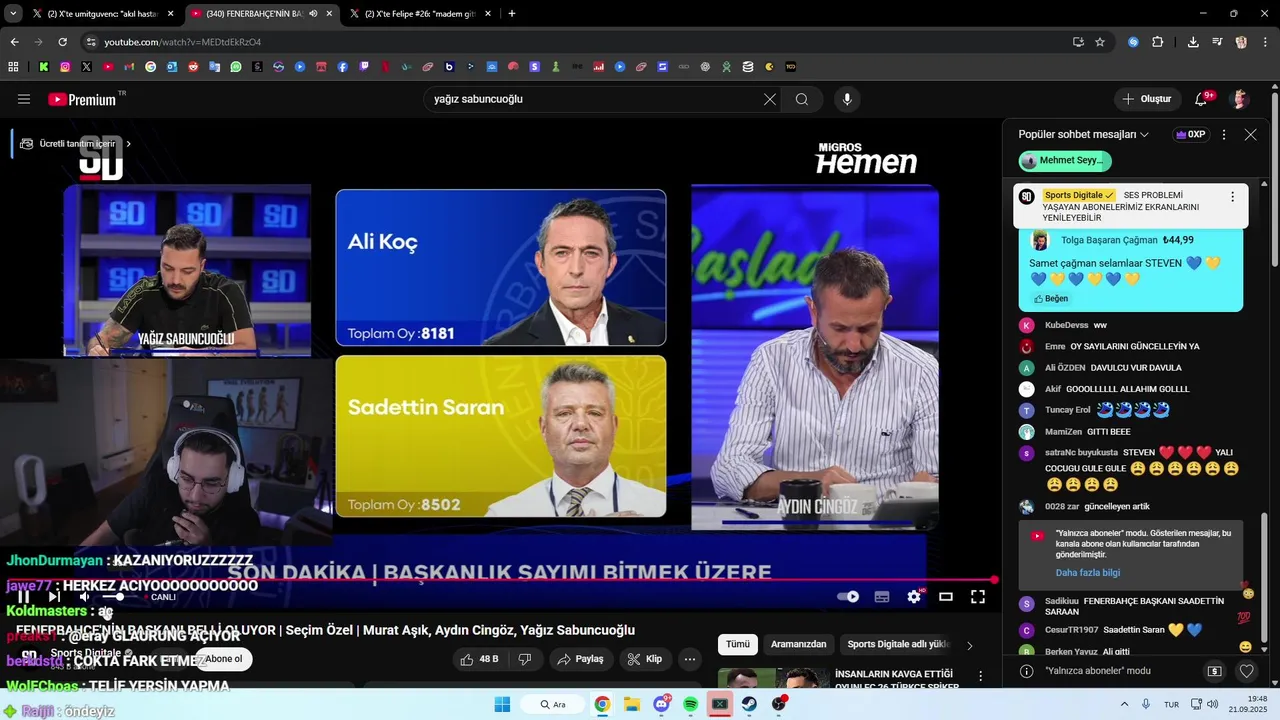The width and height of the screenshot is (1280, 720).
Task: Go to YouTube Premium home logo
Action: (x=82, y=99)
